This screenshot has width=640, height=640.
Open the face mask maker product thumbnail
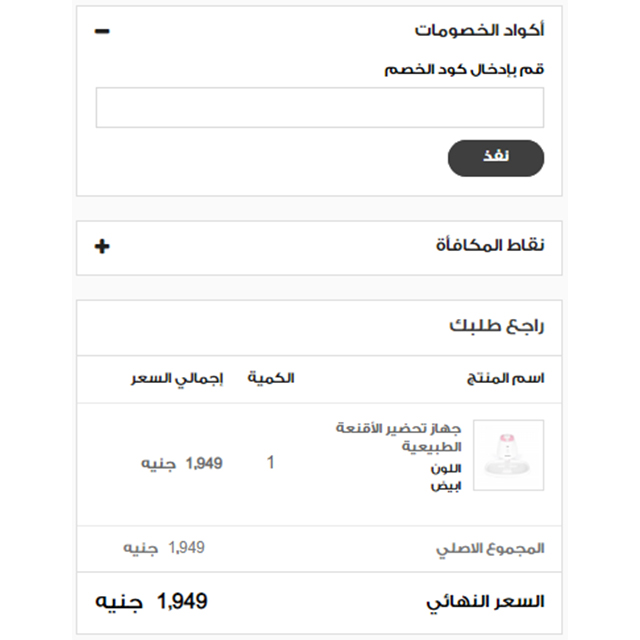pos(509,455)
